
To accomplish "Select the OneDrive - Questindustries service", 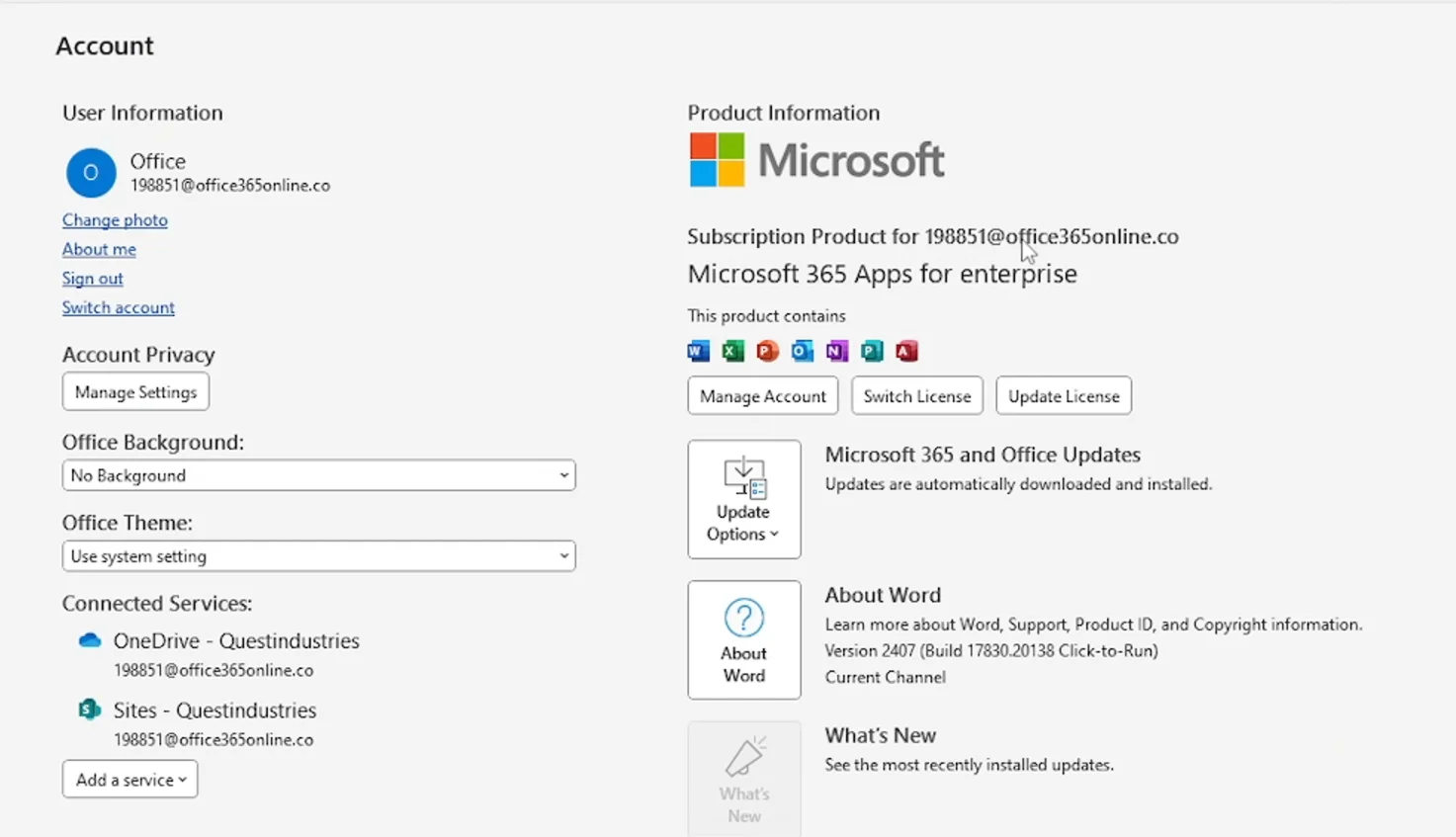I will [236, 640].
